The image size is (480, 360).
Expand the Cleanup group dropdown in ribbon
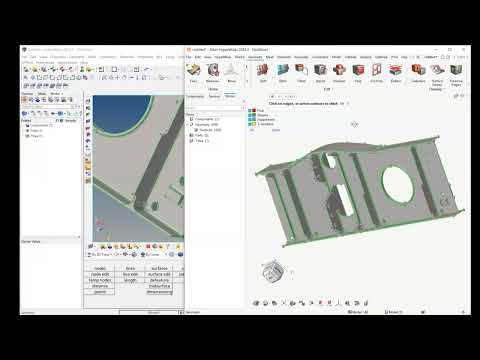[x=437, y=89]
